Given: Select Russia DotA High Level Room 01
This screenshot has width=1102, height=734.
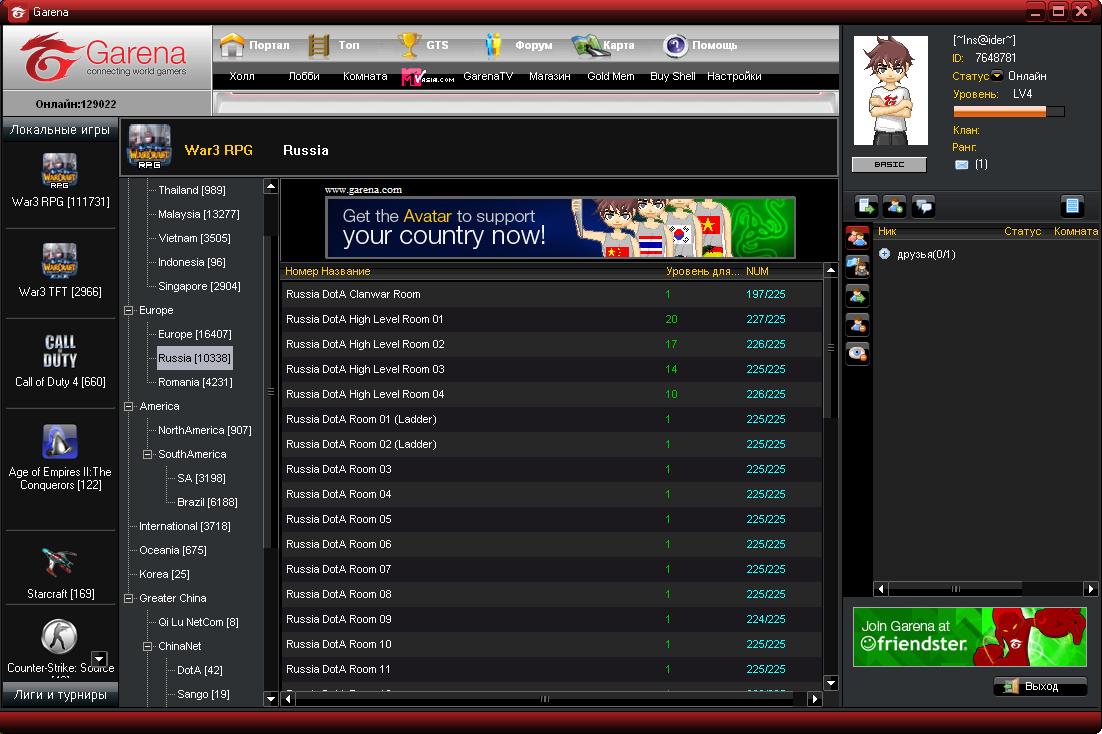Looking at the screenshot, I should (x=552, y=319).
